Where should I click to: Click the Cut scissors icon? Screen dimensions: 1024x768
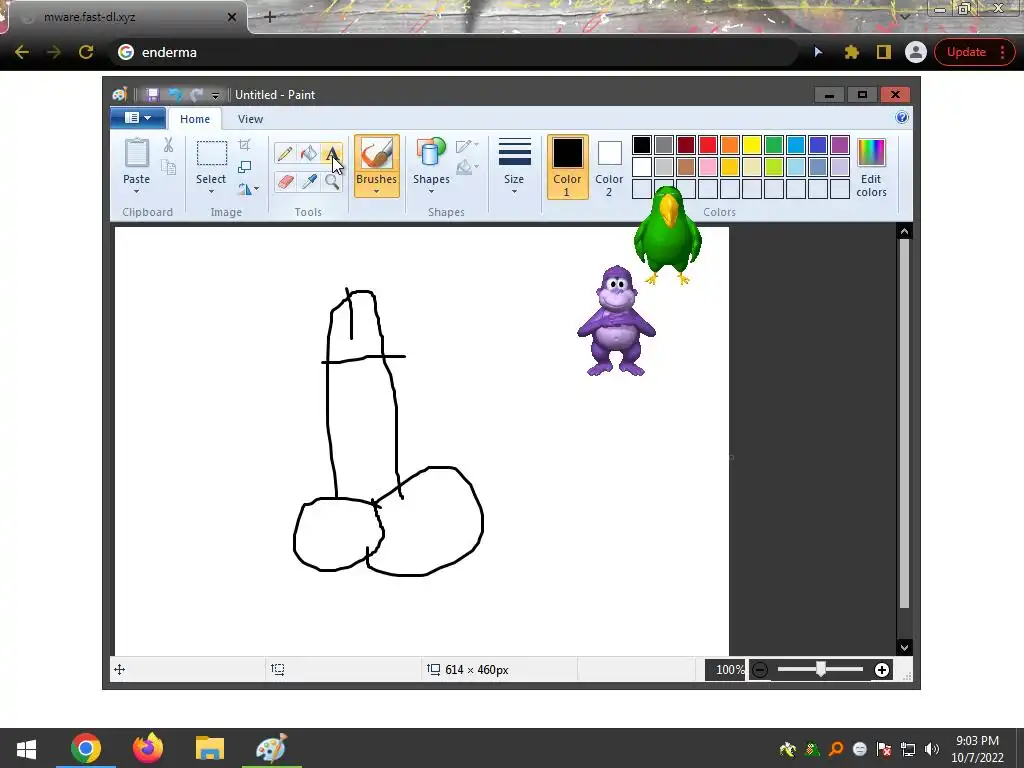[x=168, y=145]
